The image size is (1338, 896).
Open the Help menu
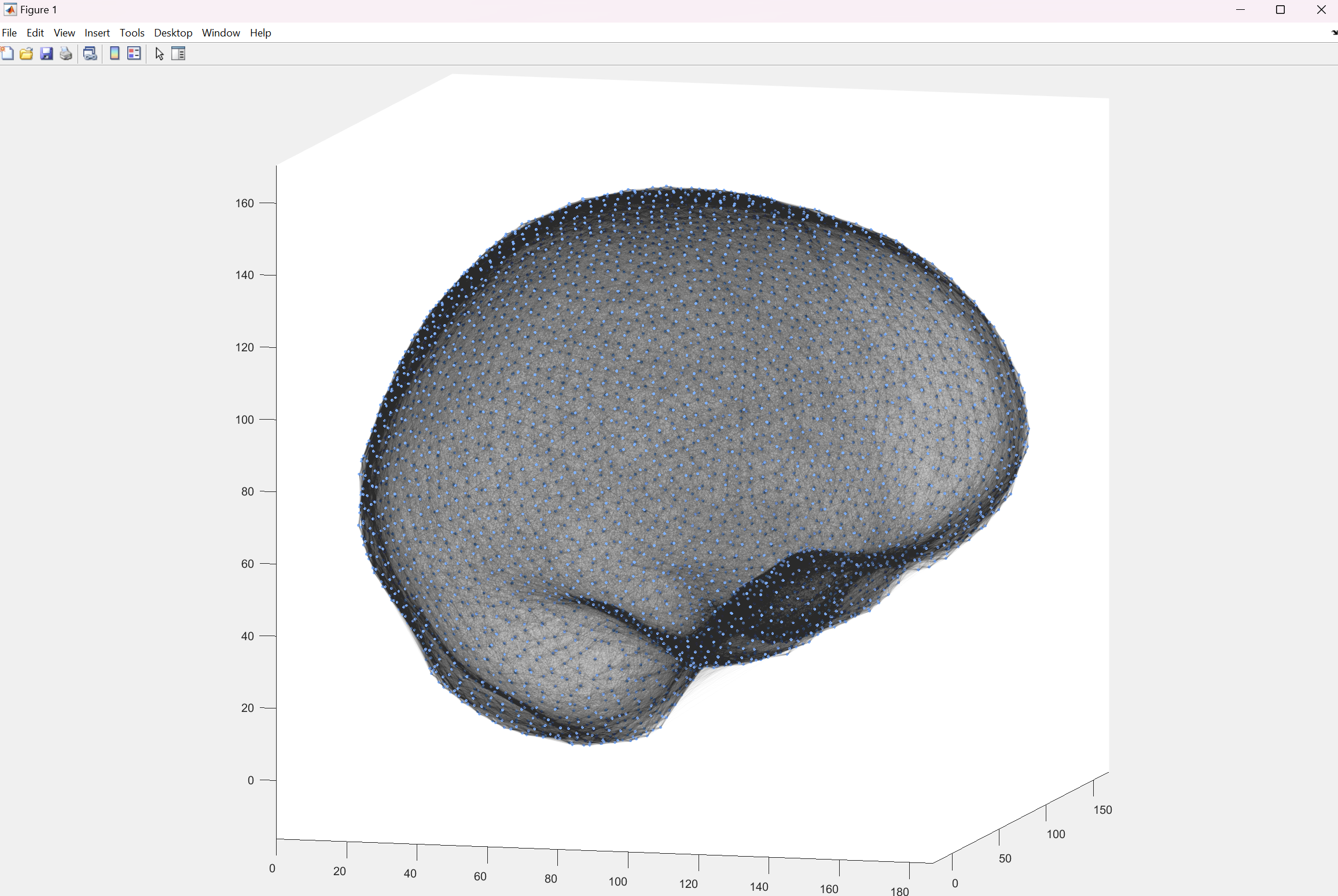[x=260, y=33]
